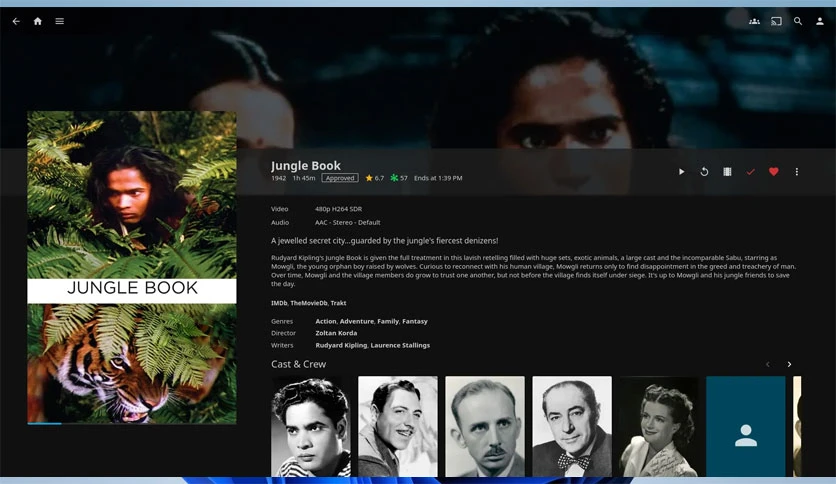836x484 pixels.
Task: Open fourth cast member wearing bow tie
Action: pyautogui.click(x=572, y=426)
